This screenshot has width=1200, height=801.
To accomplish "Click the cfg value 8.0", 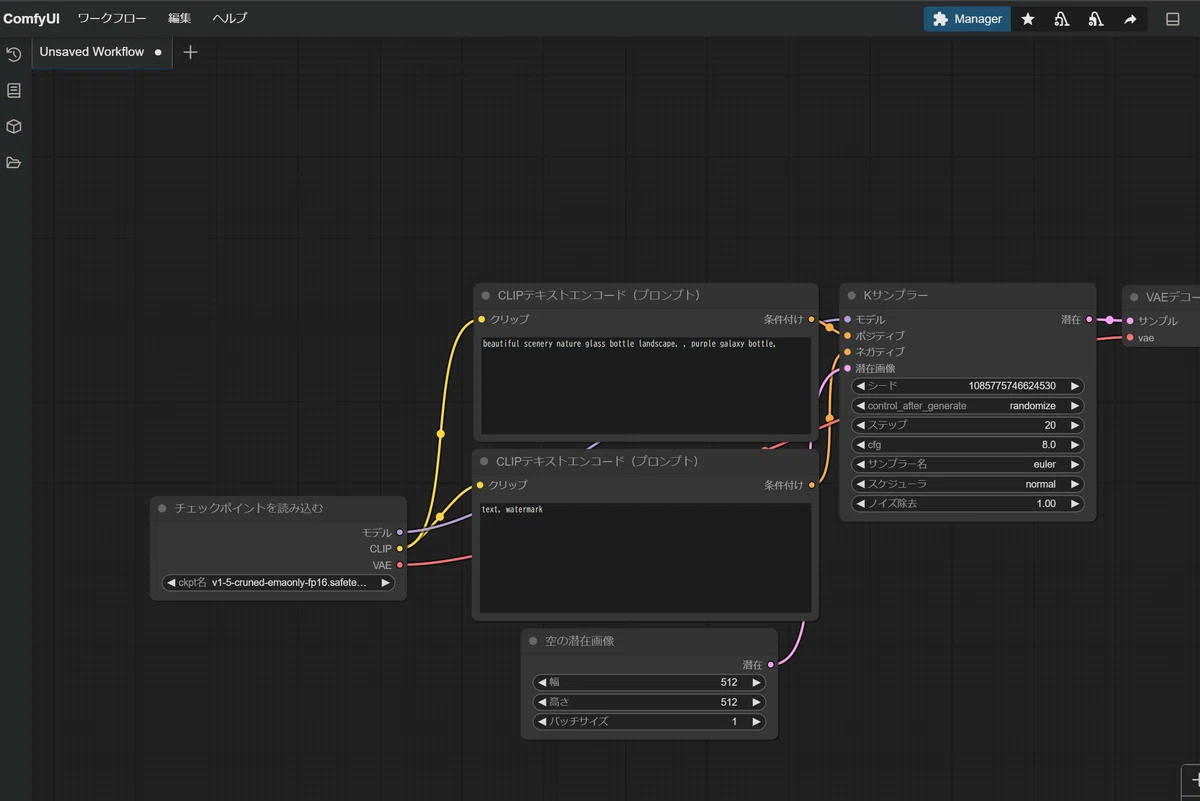I will (1048, 445).
